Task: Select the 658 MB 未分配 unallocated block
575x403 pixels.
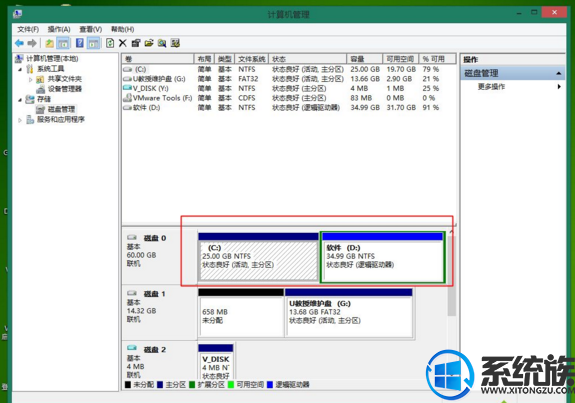Action: click(x=241, y=313)
